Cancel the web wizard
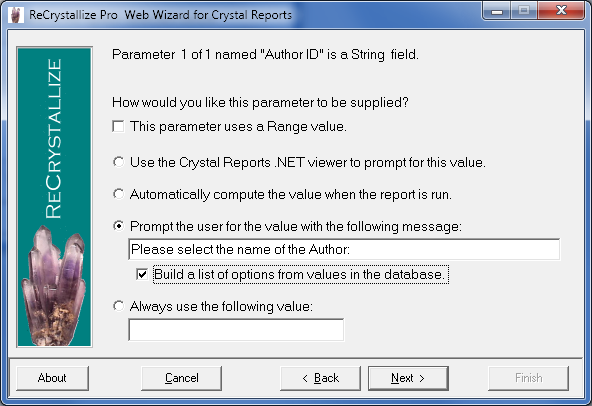592x406 pixels. tap(182, 378)
